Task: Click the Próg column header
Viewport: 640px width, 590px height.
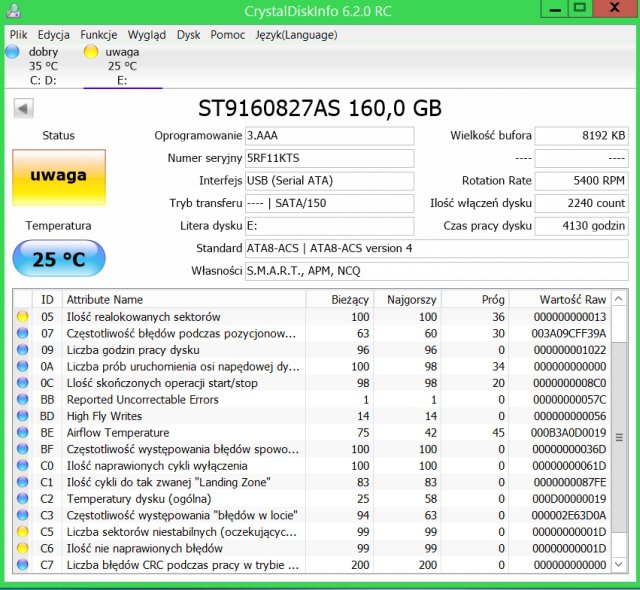Action: coord(475,299)
